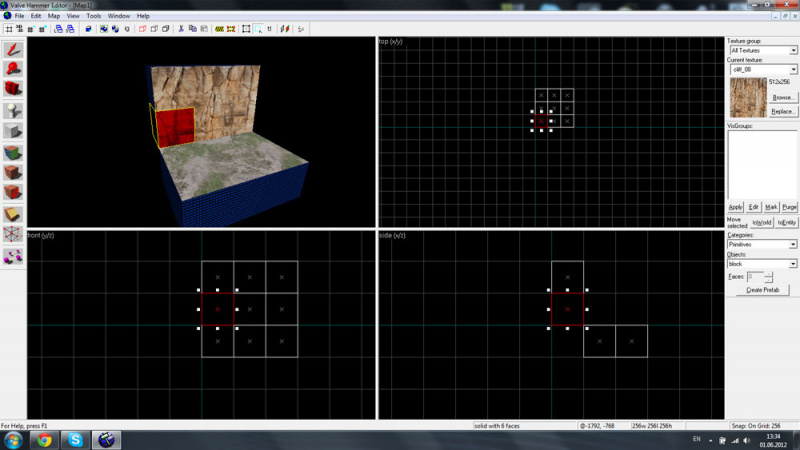Hide selected objects
The width and height of the screenshot is (800, 450).
point(142,29)
